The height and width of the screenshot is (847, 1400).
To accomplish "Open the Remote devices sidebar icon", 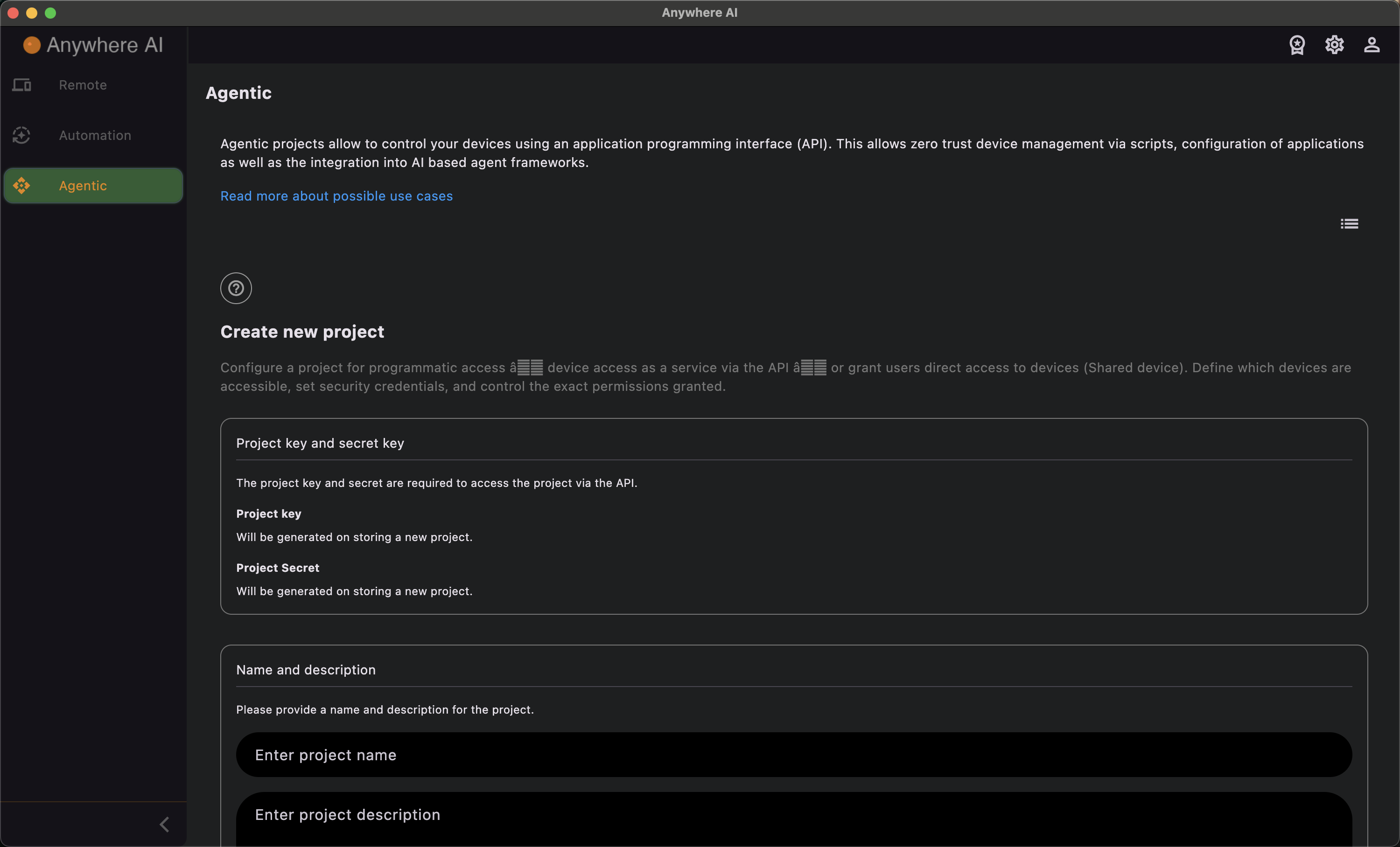I will [21, 85].
